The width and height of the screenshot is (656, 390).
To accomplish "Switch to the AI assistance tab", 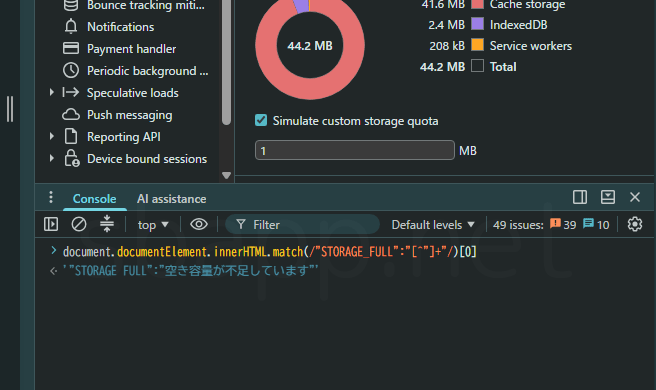I will pyautogui.click(x=172, y=198).
